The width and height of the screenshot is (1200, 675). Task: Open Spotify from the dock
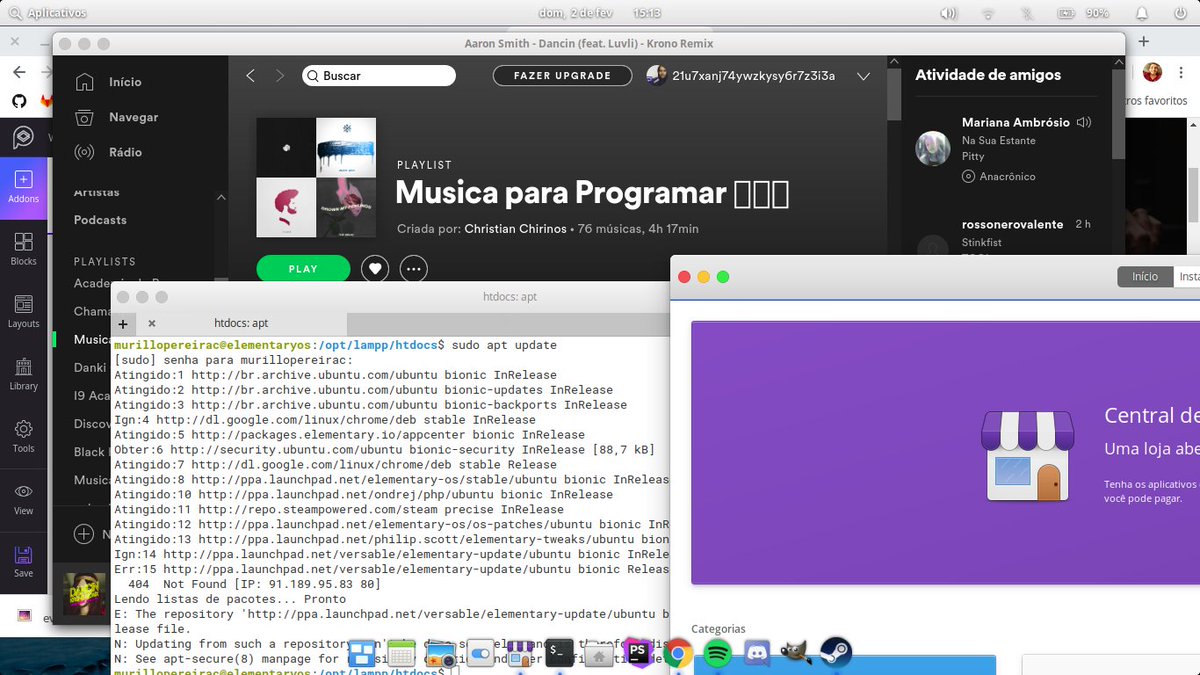717,653
